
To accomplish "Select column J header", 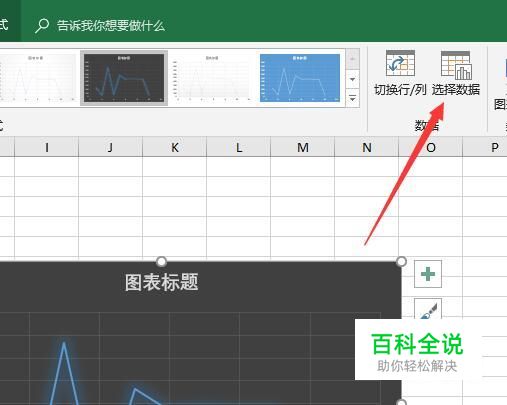I will tap(110, 147).
